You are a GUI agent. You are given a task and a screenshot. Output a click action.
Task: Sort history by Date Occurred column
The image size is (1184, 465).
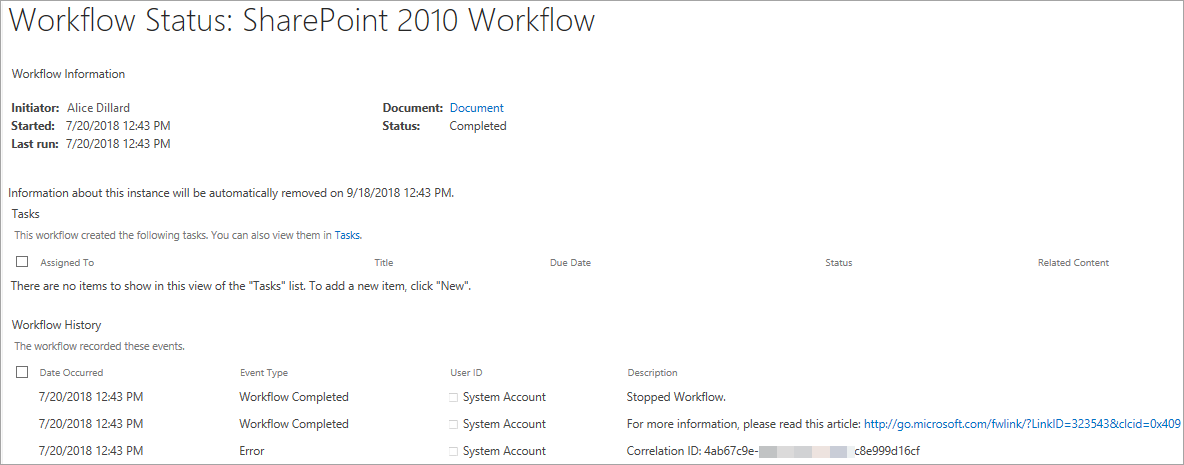coord(71,372)
